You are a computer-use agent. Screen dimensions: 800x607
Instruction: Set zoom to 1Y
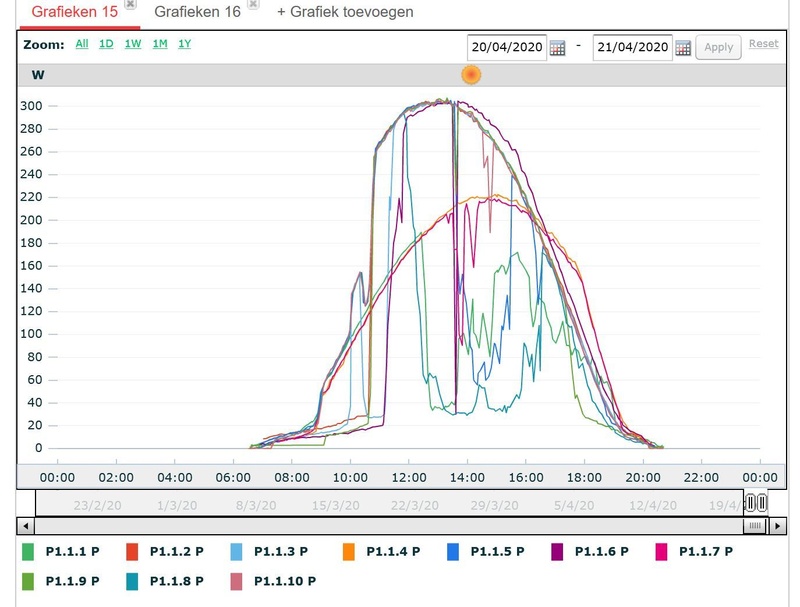[185, 44]
